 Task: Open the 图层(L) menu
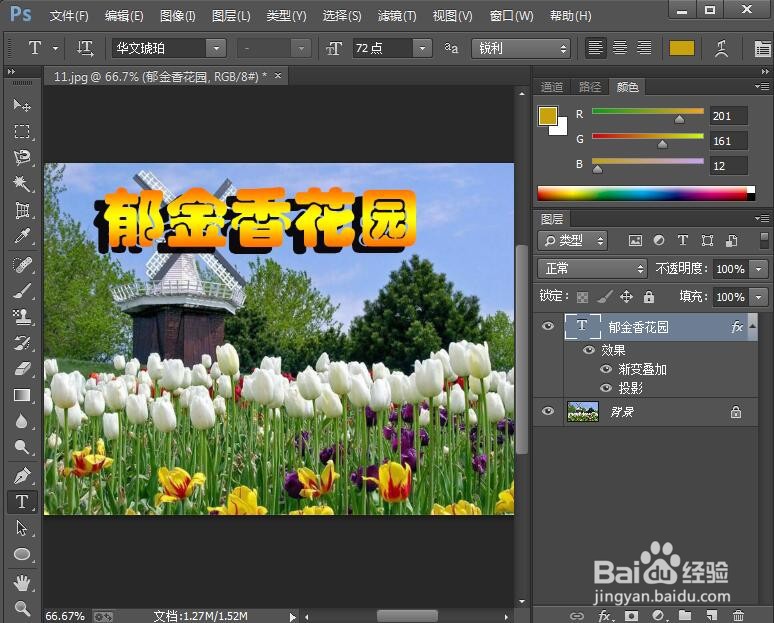tap(231, 16)
